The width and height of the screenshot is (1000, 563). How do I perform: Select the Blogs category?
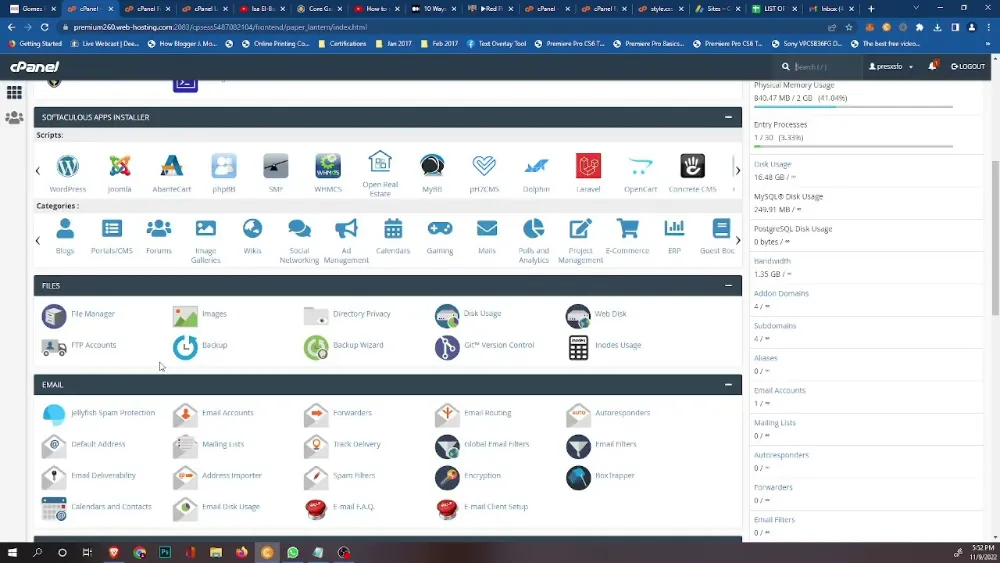[x=64, y=237]
